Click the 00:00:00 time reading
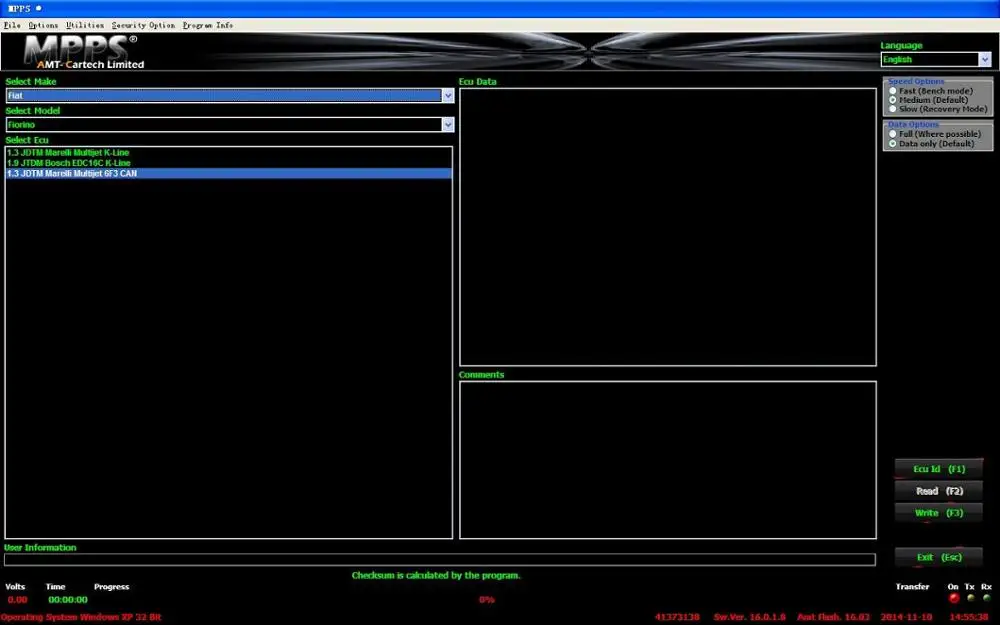This screenshot has width=1000, height=625. click(x=68, y=599)
